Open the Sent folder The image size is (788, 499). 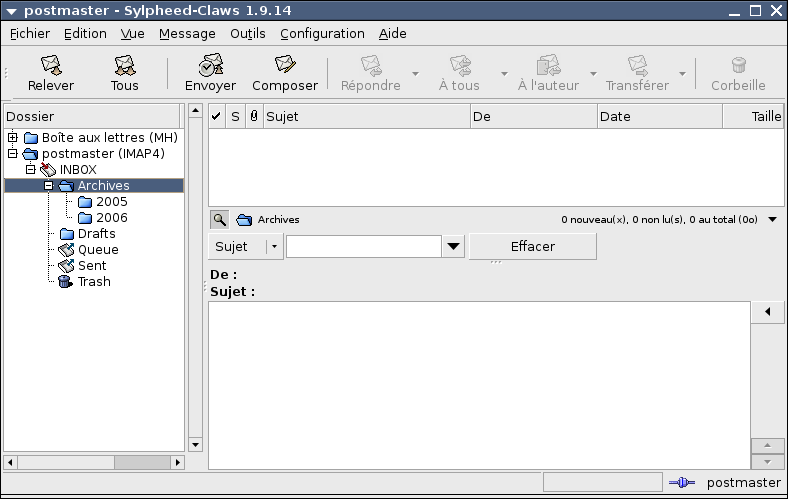[92, 266]
